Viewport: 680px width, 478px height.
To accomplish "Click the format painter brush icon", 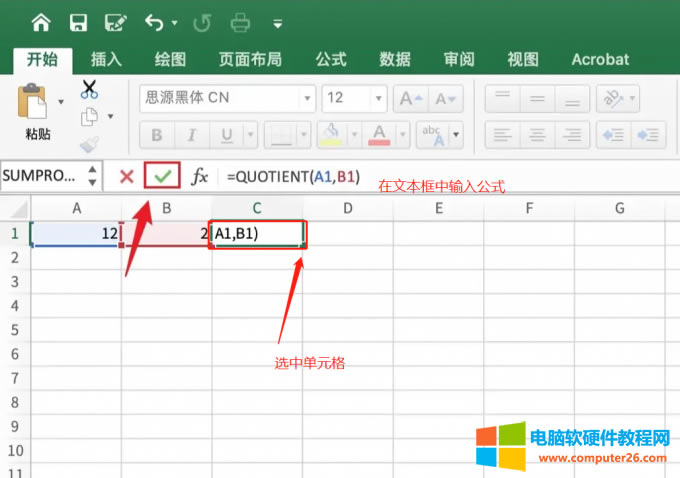I will coord(89,144).
